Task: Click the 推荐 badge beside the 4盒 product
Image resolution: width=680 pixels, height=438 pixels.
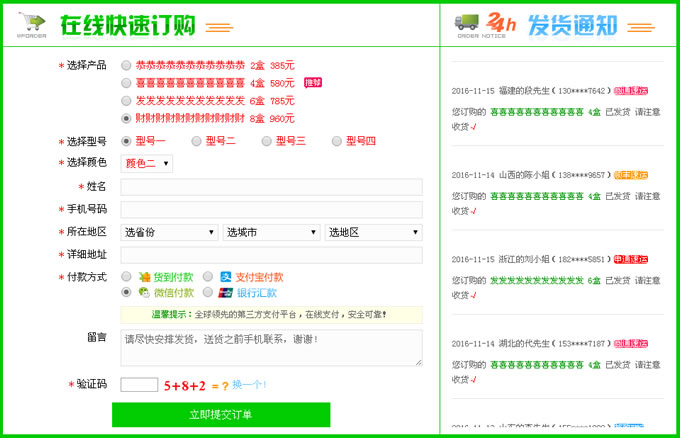Action: 313,82
